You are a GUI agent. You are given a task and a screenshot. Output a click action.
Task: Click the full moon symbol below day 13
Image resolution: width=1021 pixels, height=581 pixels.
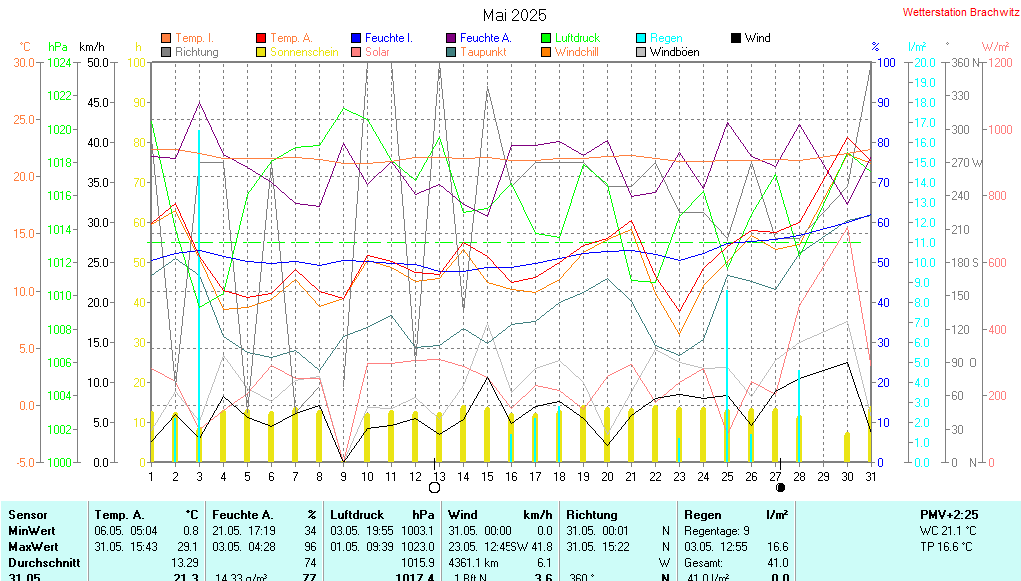pos(434,488)
